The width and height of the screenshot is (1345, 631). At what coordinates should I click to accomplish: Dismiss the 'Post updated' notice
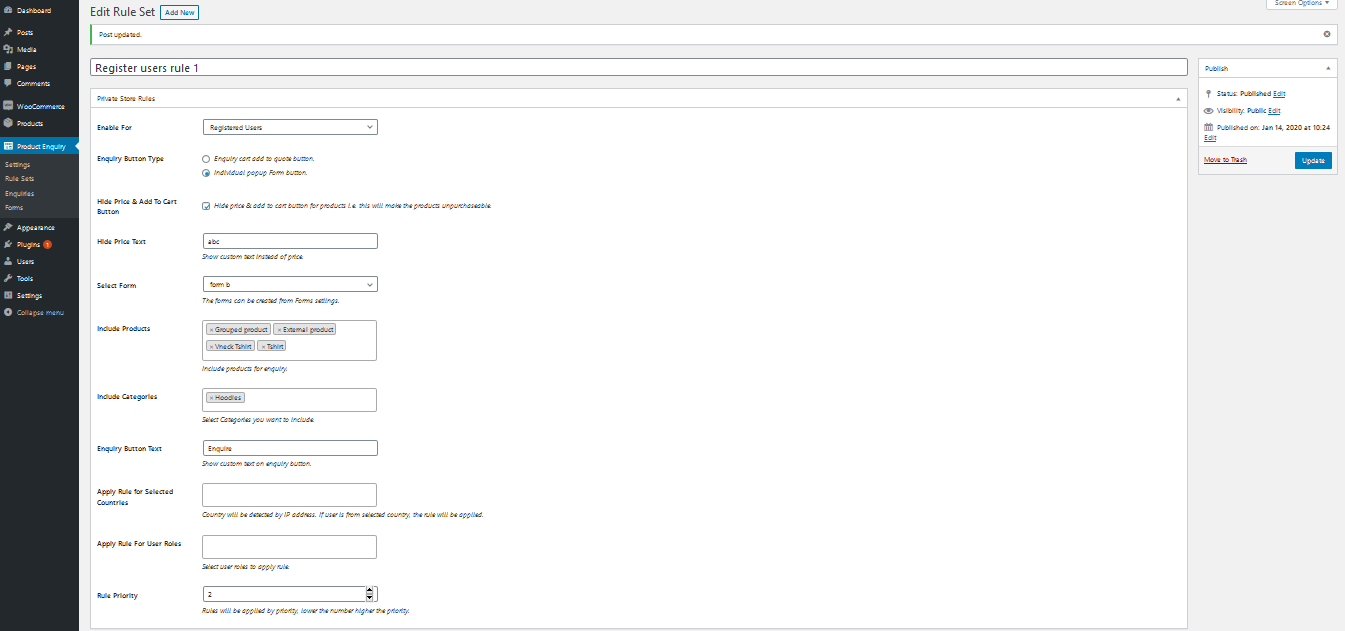[x=1327, y=34]
